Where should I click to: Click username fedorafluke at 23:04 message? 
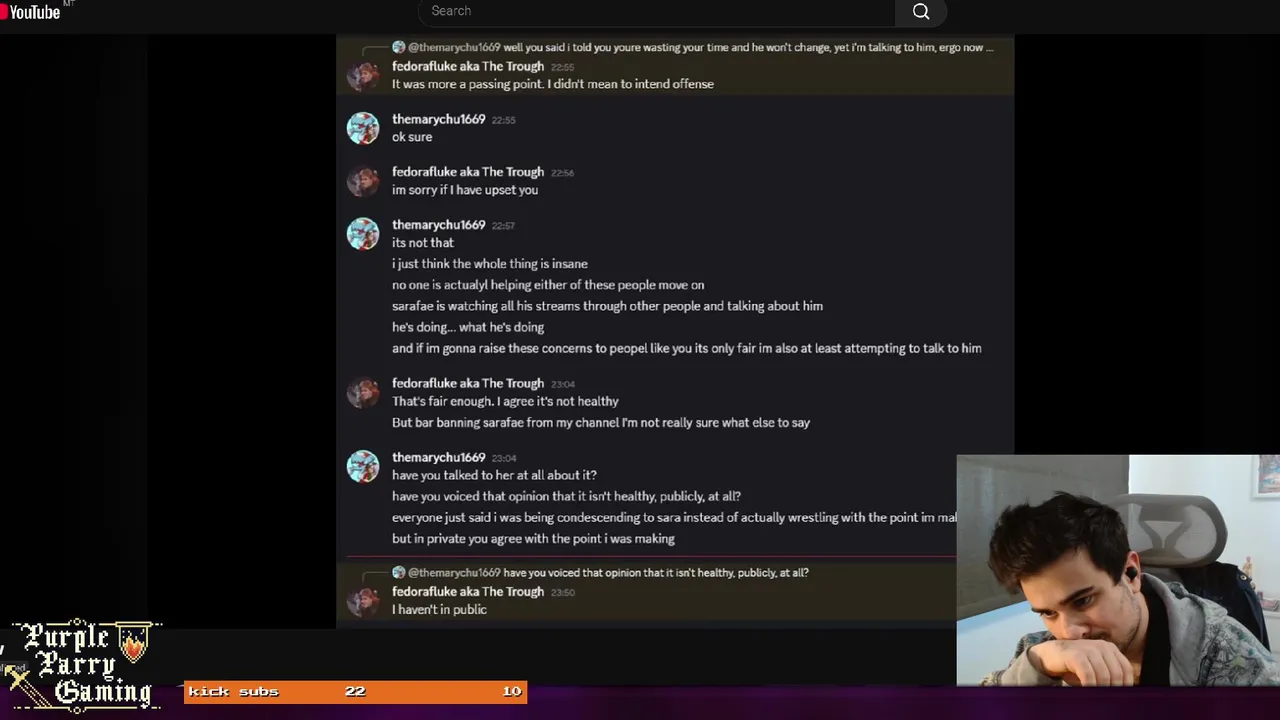click(x=468, y=383)
